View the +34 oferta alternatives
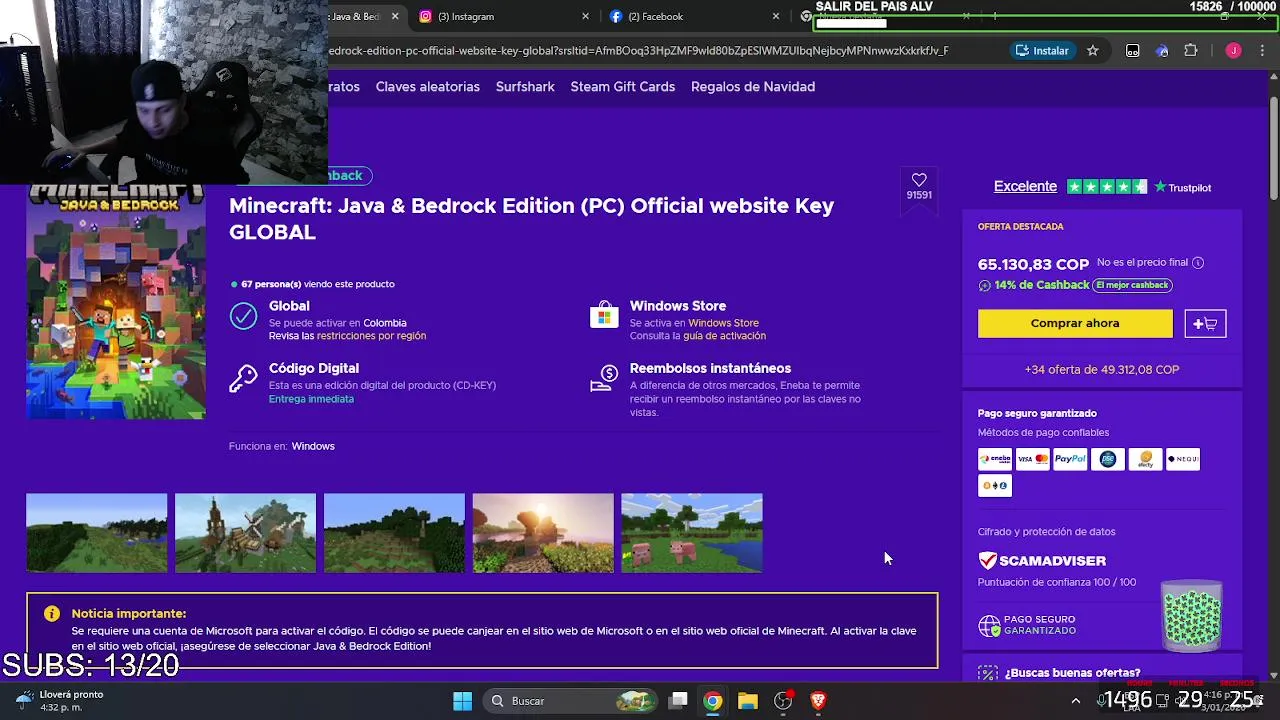This screenshot has height=720, width=1280. pos(1102,369)
